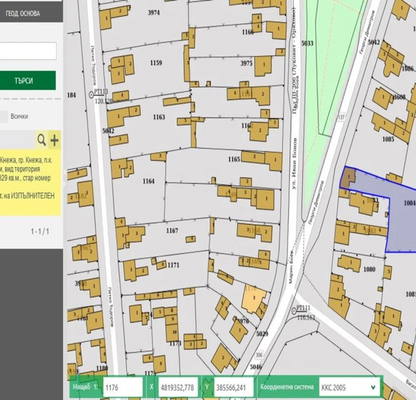Focus the X coordinate field
Screen dimensions: 416x400
tap(178, 387)
